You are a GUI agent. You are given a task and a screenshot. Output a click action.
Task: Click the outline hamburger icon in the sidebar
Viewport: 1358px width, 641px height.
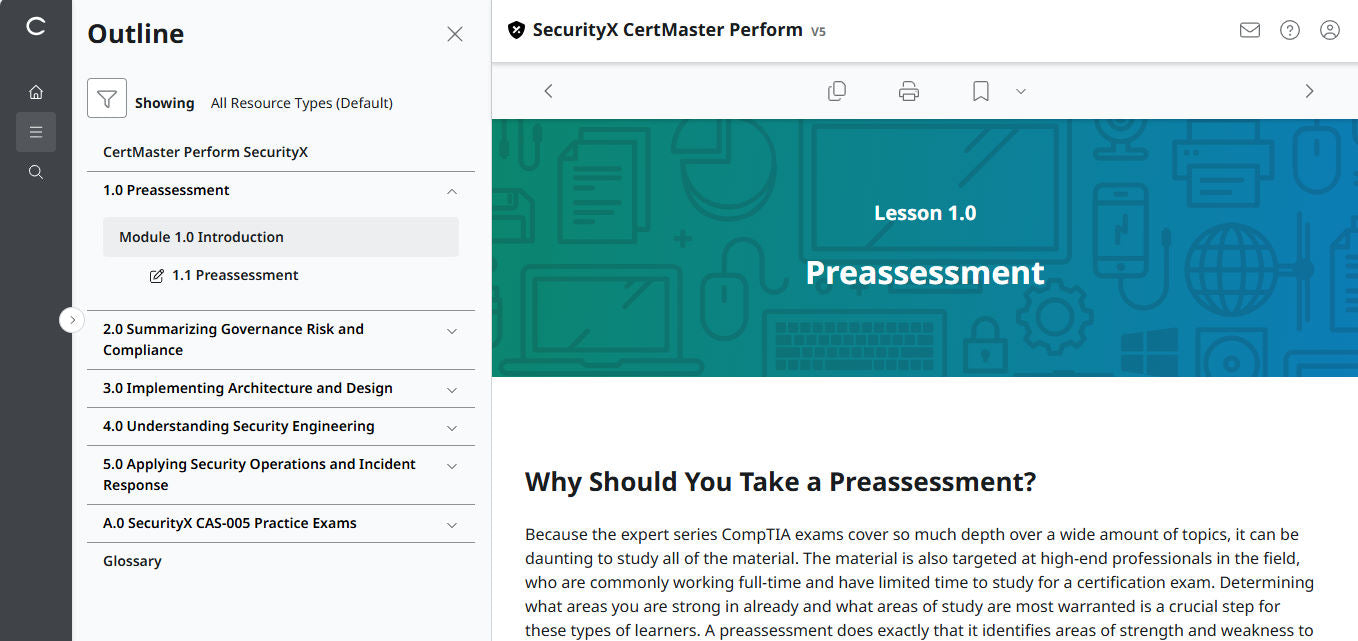click(x=36, y=131)
